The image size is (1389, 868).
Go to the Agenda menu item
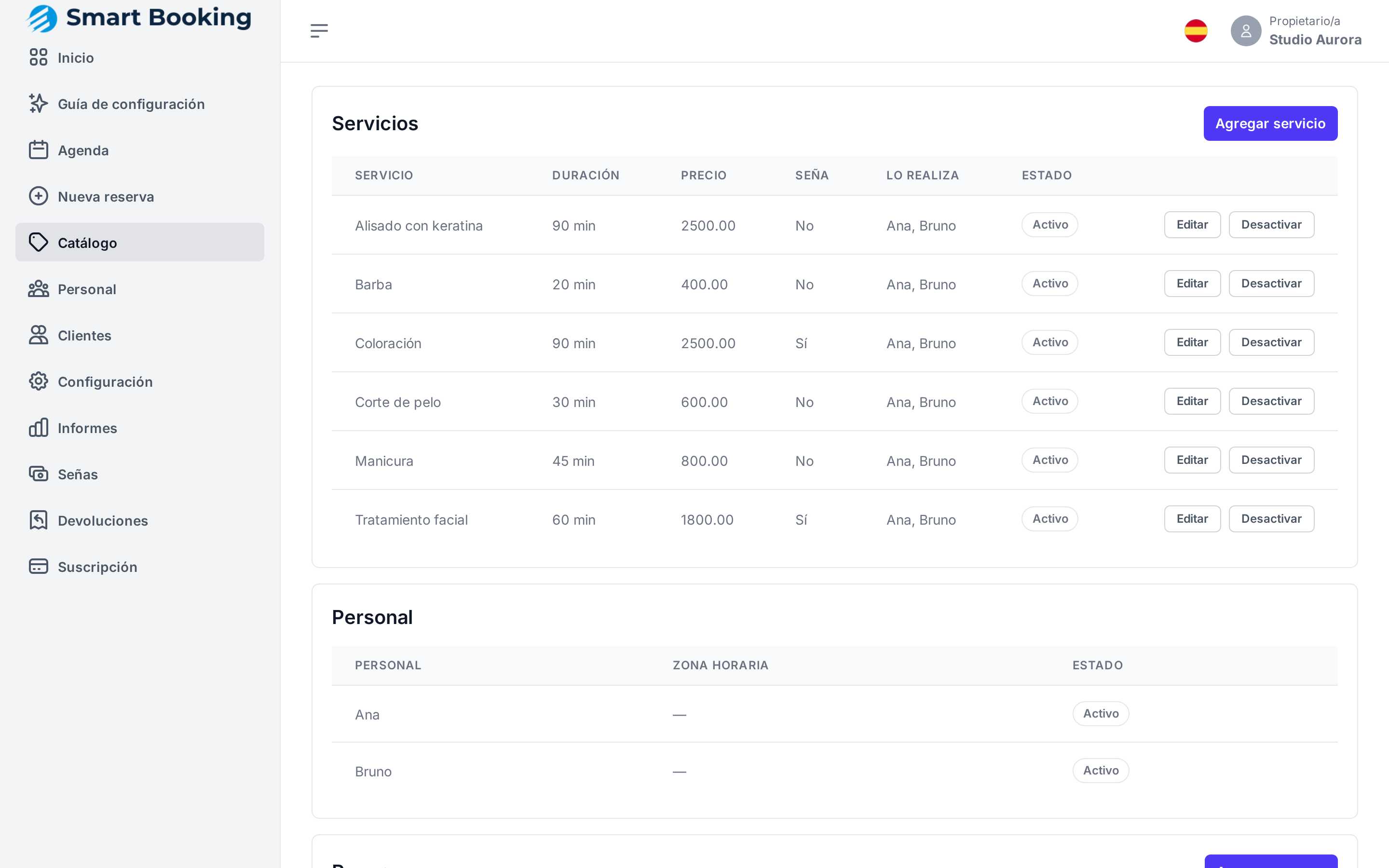(x=139, y=150)
